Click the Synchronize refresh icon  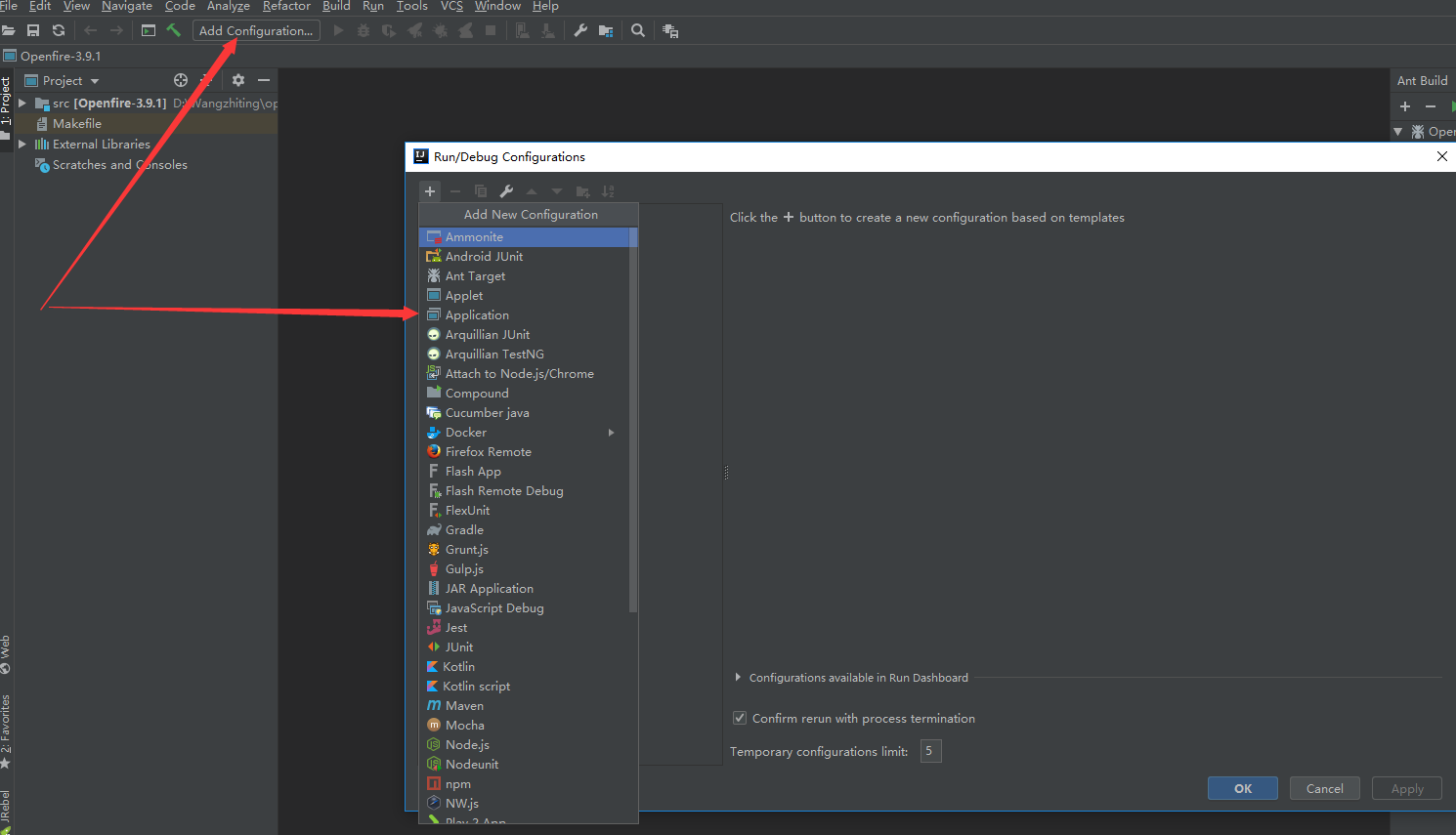[58, 30]
